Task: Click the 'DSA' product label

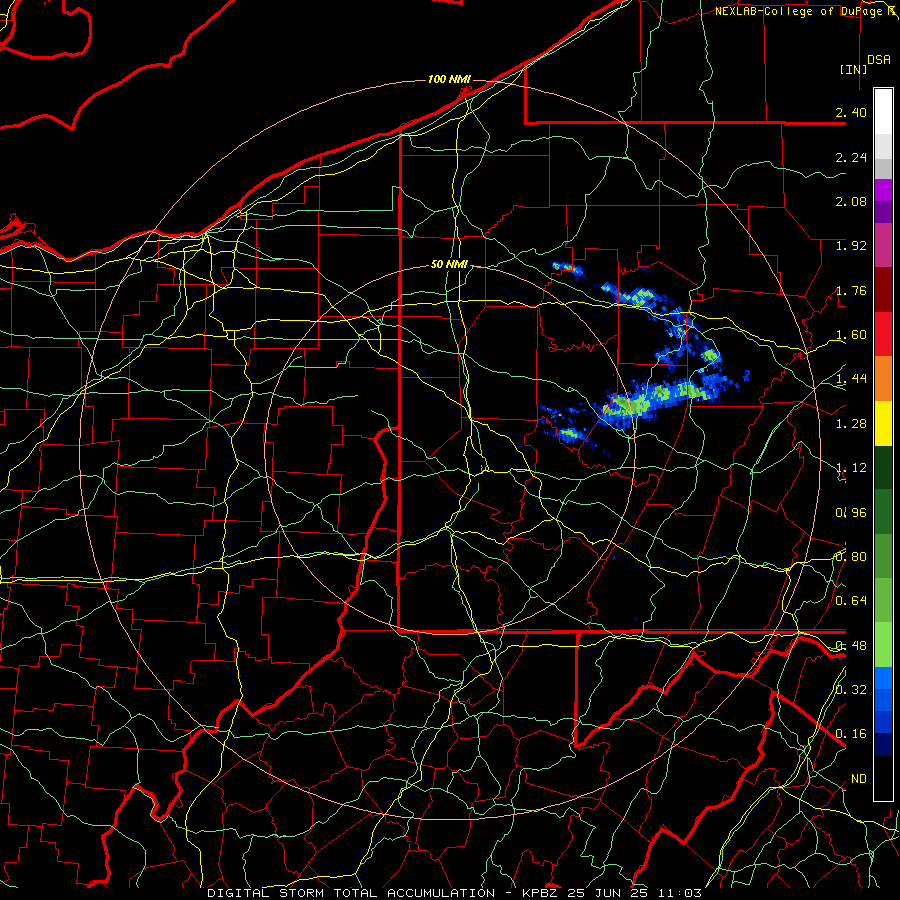Action: coord(879,60)
